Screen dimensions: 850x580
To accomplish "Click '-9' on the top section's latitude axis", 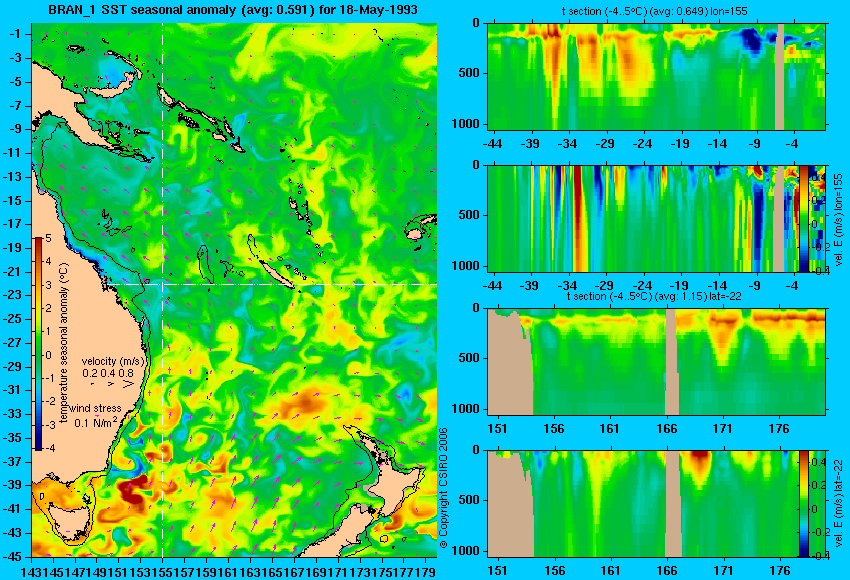I will tap(755, 144).
